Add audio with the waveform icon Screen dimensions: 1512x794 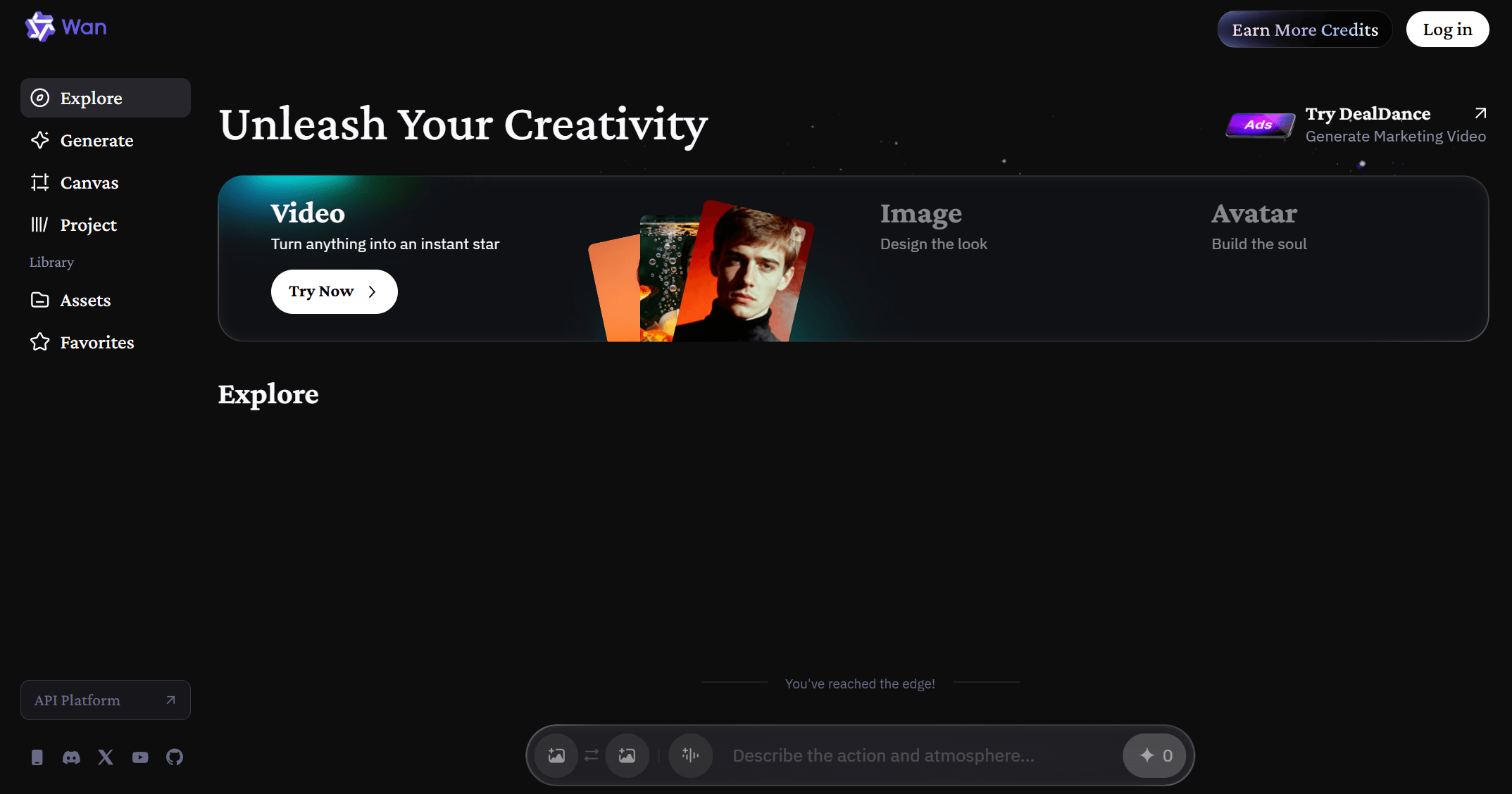pyautogui.click(x=690, y=755)
